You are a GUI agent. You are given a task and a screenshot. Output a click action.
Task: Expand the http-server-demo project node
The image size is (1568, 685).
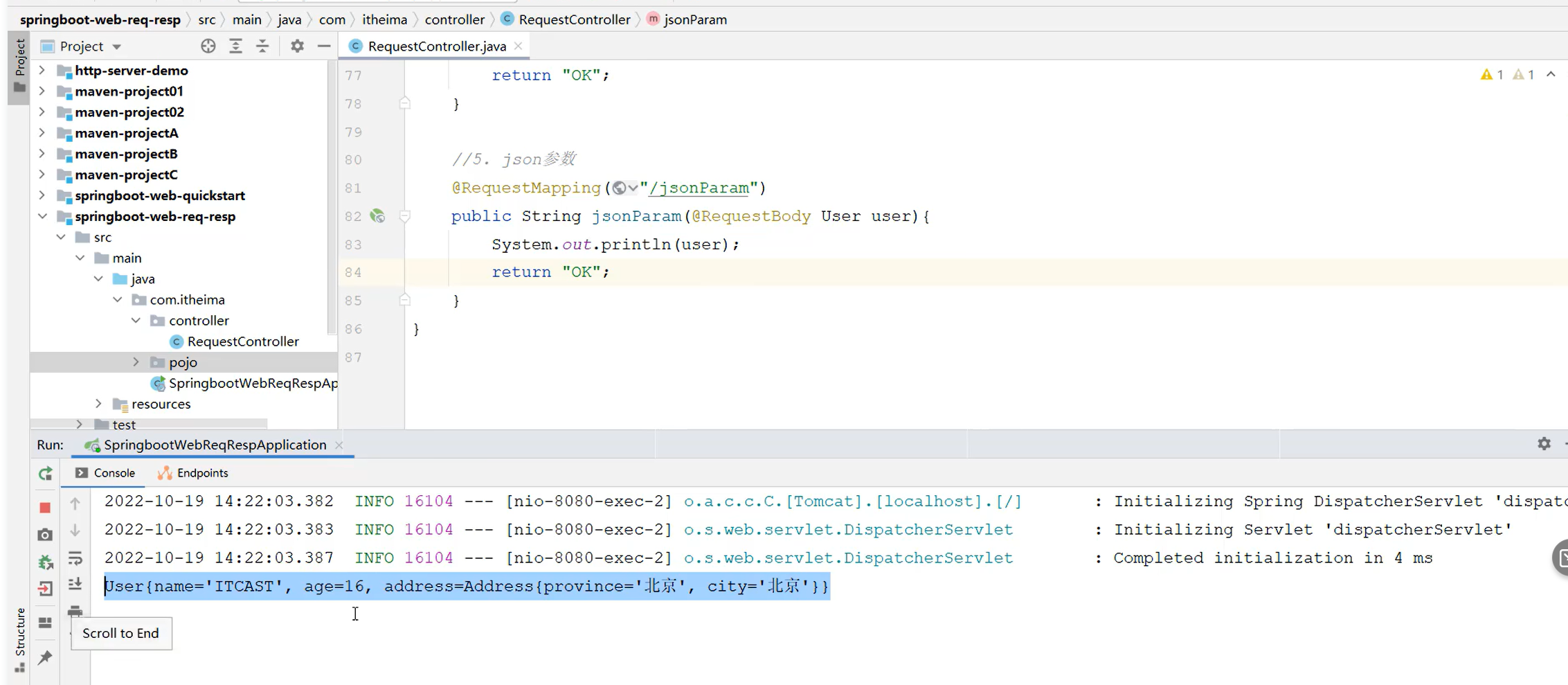click(x=43, y=70)
